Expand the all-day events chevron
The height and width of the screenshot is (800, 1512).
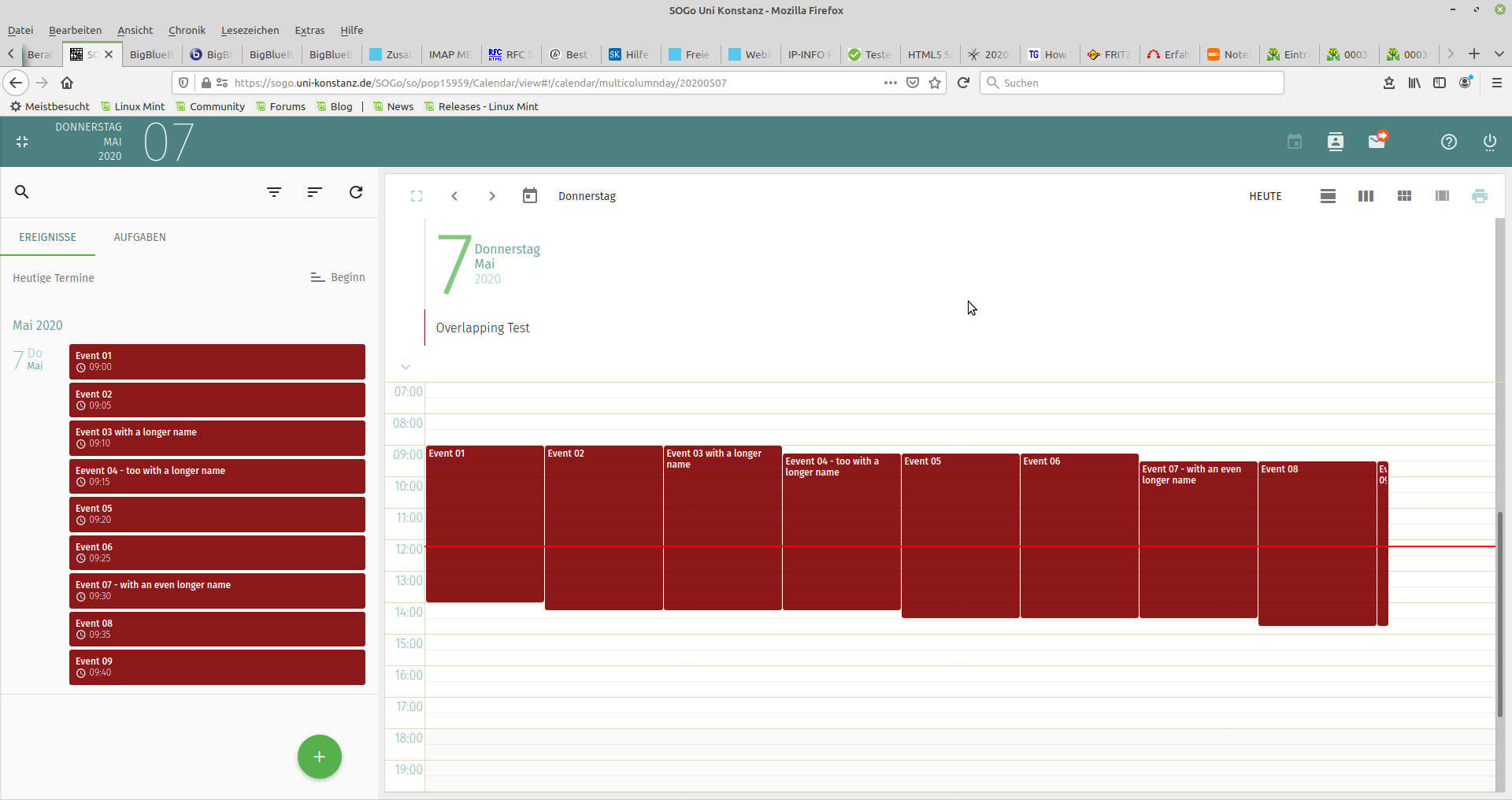coord(406,367)
